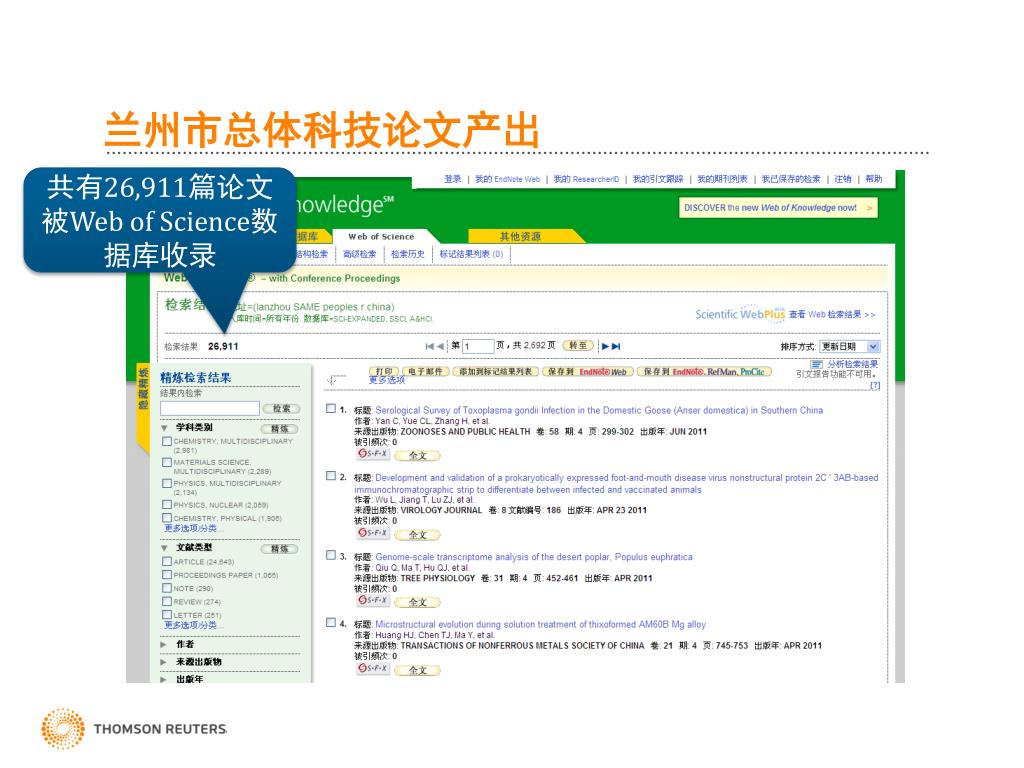The image size is (1024, 768).
Task: Open 检索历史 search history
Action: [x=408, y=254]
